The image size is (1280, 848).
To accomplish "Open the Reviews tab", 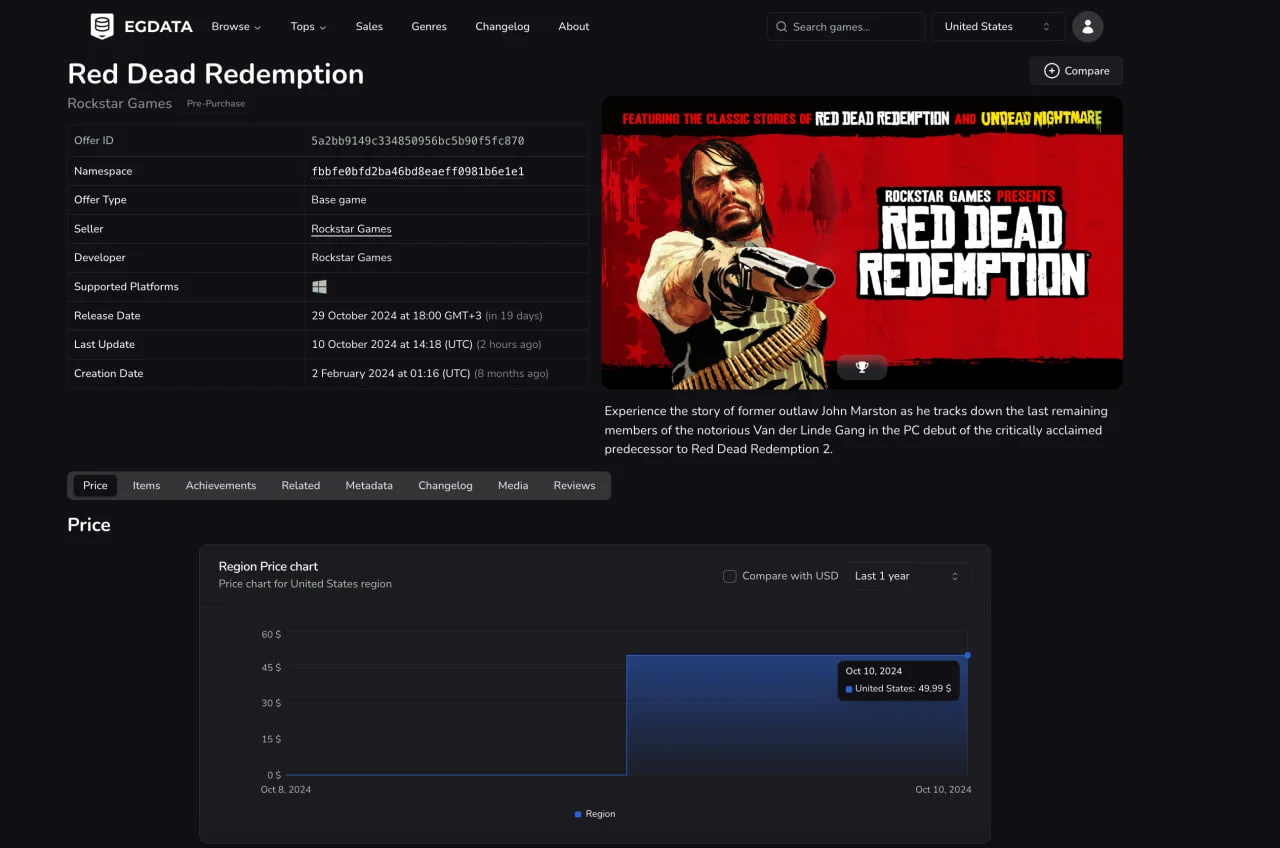I will tap(574, 486).
